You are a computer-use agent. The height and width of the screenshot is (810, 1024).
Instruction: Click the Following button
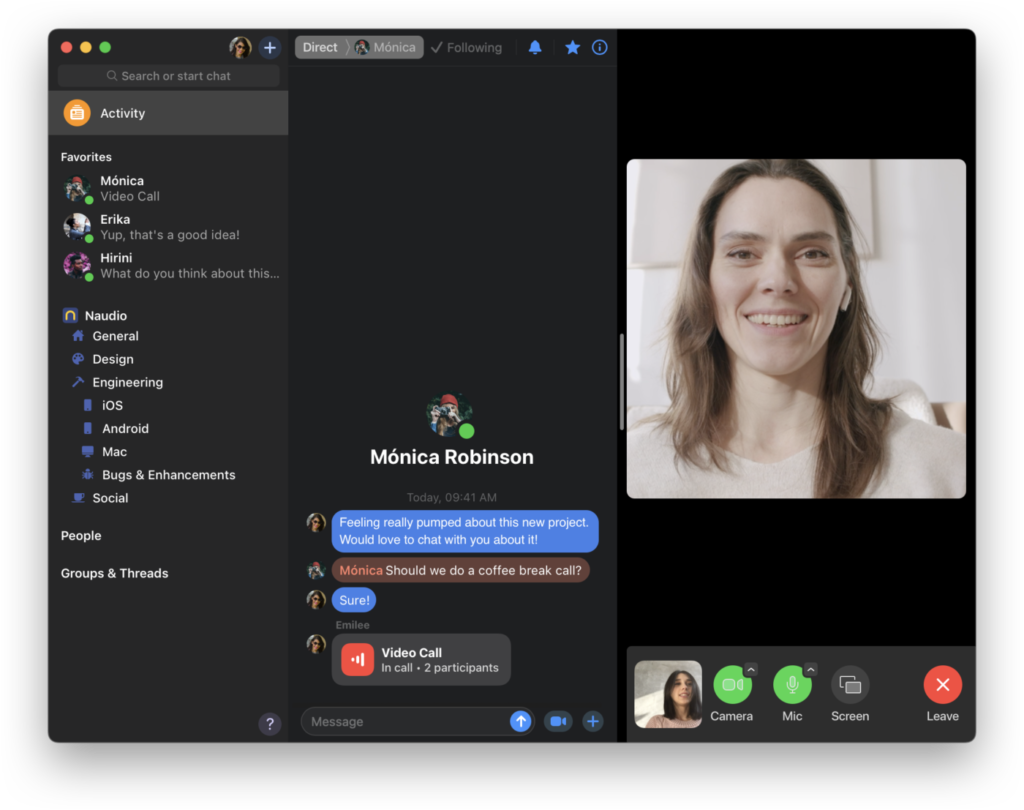click(466, 47)
